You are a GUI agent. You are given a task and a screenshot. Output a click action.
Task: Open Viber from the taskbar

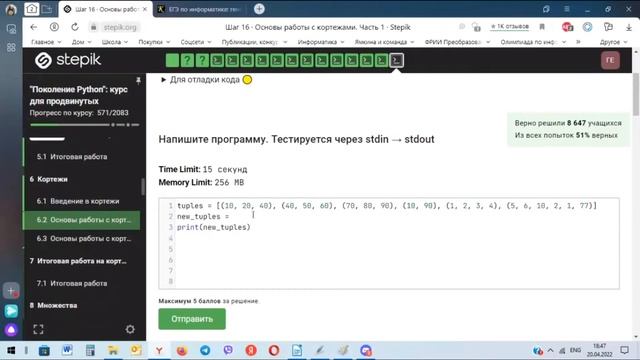pos(228,350)
